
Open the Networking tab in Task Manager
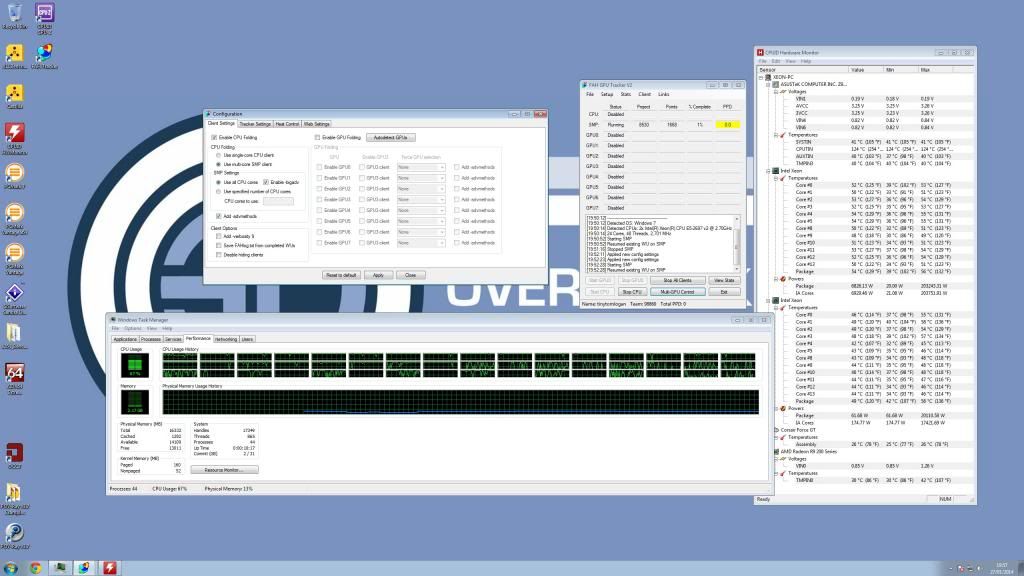[x=226, y=340]
